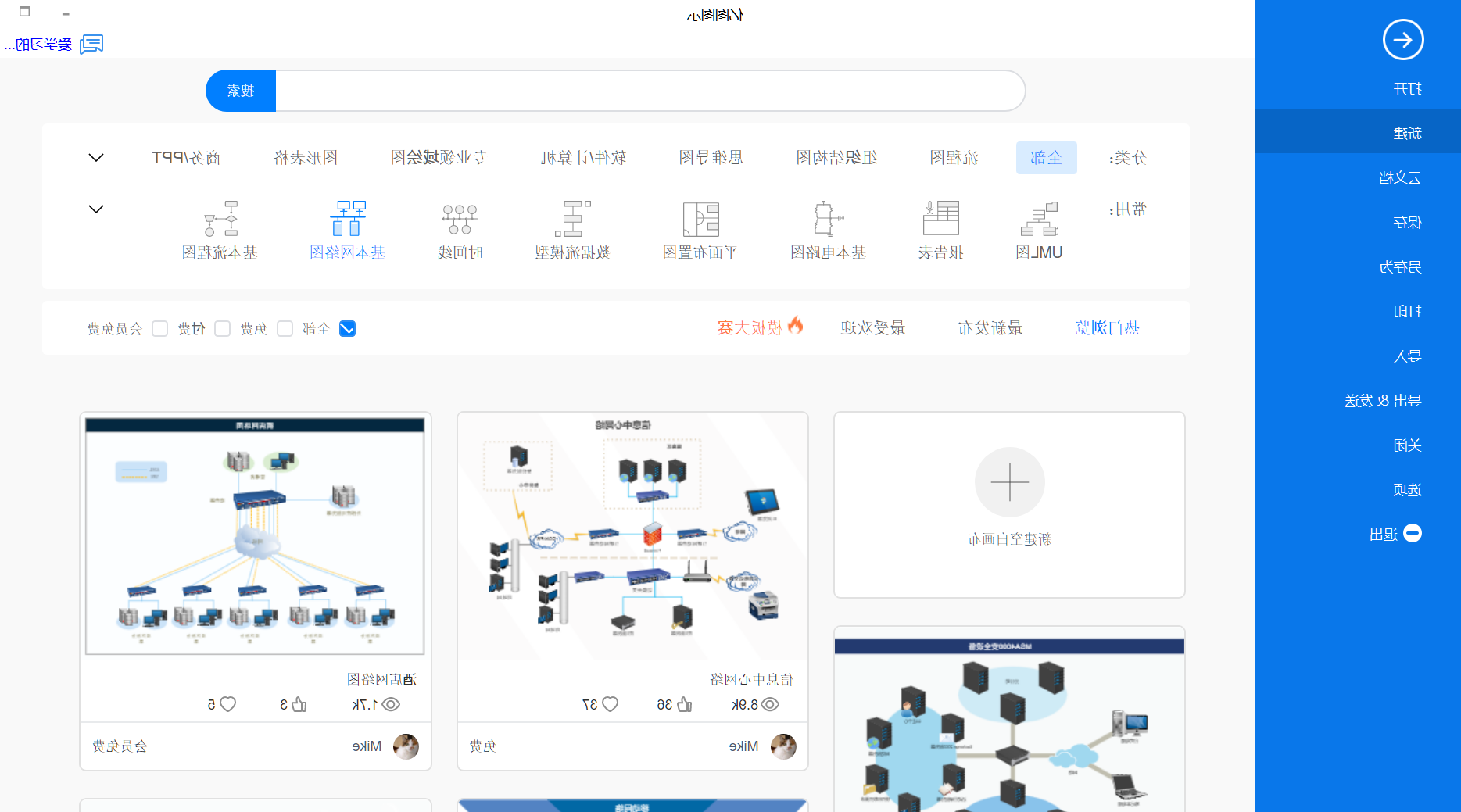Screen dimensions: 1461x812
Task: Click into the template search field
Action: click(650, 91)
